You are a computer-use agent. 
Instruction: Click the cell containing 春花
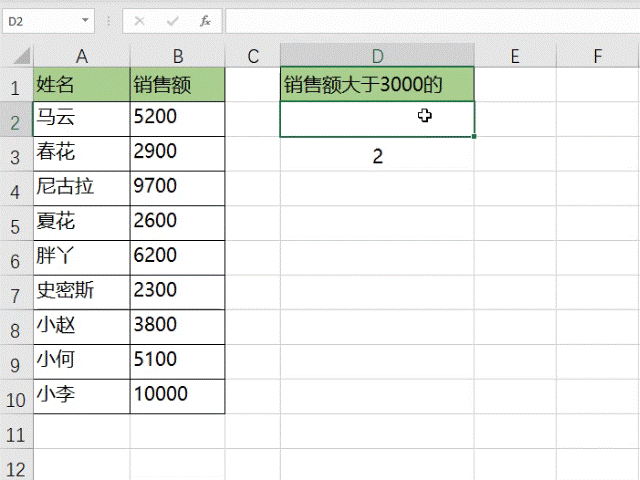click(x=82, y=154)
